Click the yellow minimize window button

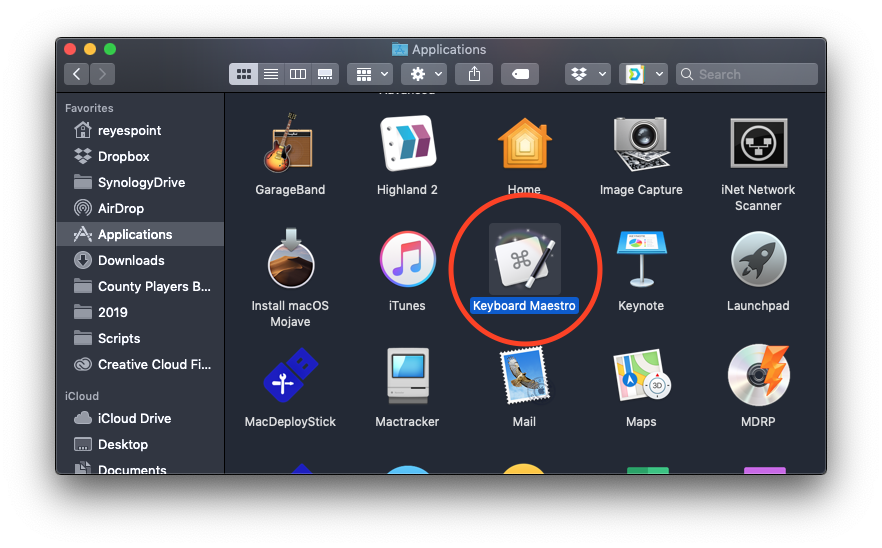[x=90, y=50]
